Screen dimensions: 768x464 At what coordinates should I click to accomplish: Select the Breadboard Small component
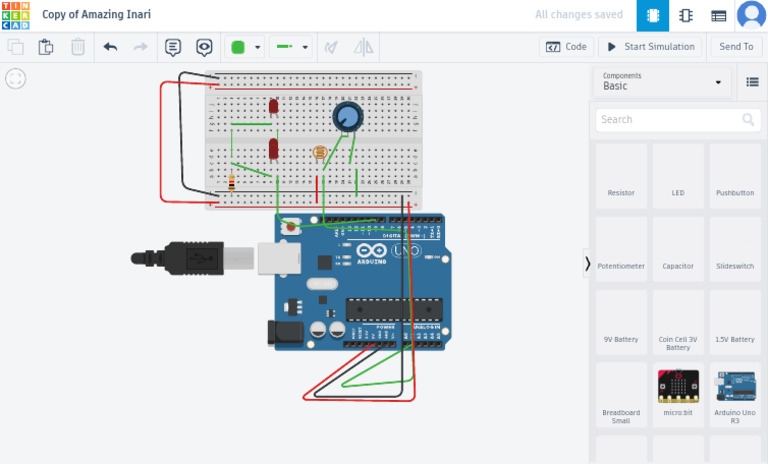click(621, 395)
